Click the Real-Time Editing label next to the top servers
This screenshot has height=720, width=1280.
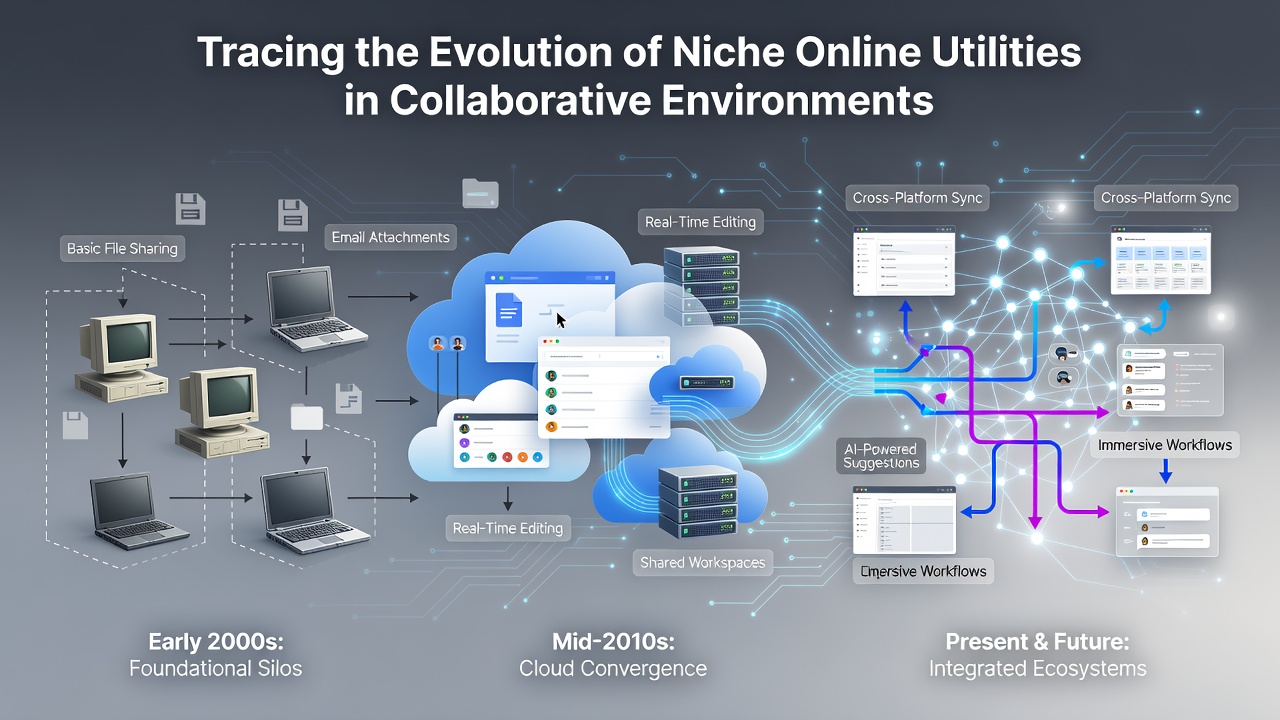[x=700, y=222]
